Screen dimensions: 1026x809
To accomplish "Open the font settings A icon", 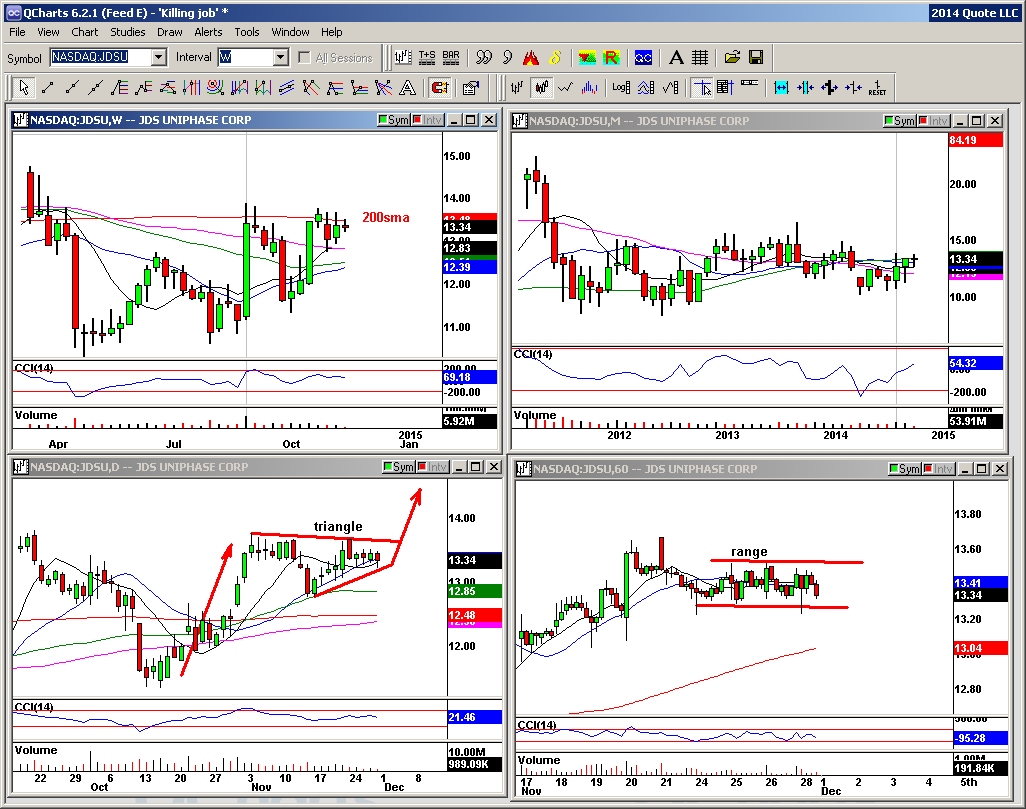I will point(676,58).
